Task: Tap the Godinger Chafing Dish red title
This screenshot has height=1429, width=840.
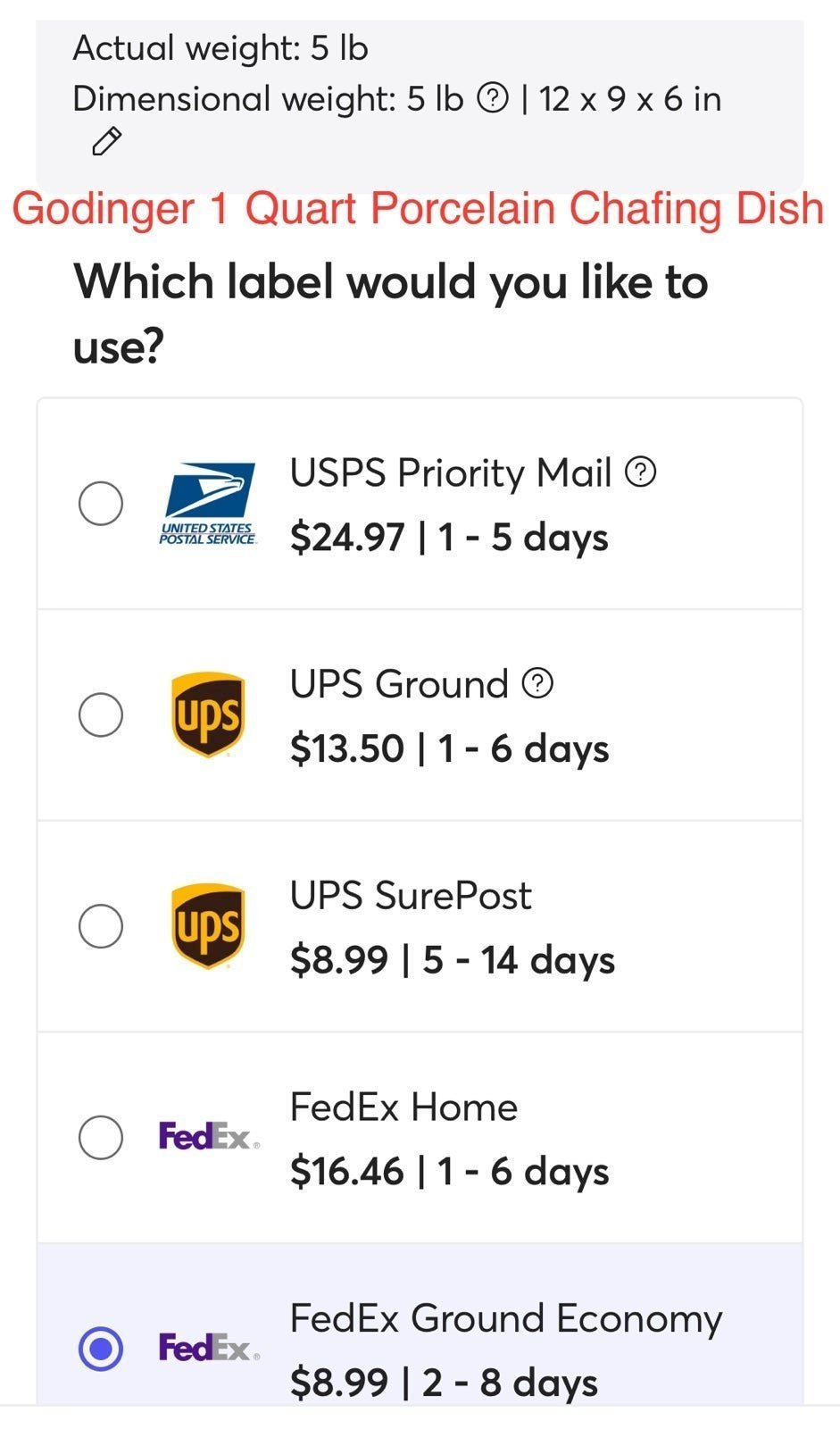Action: [x=418, y=208]
